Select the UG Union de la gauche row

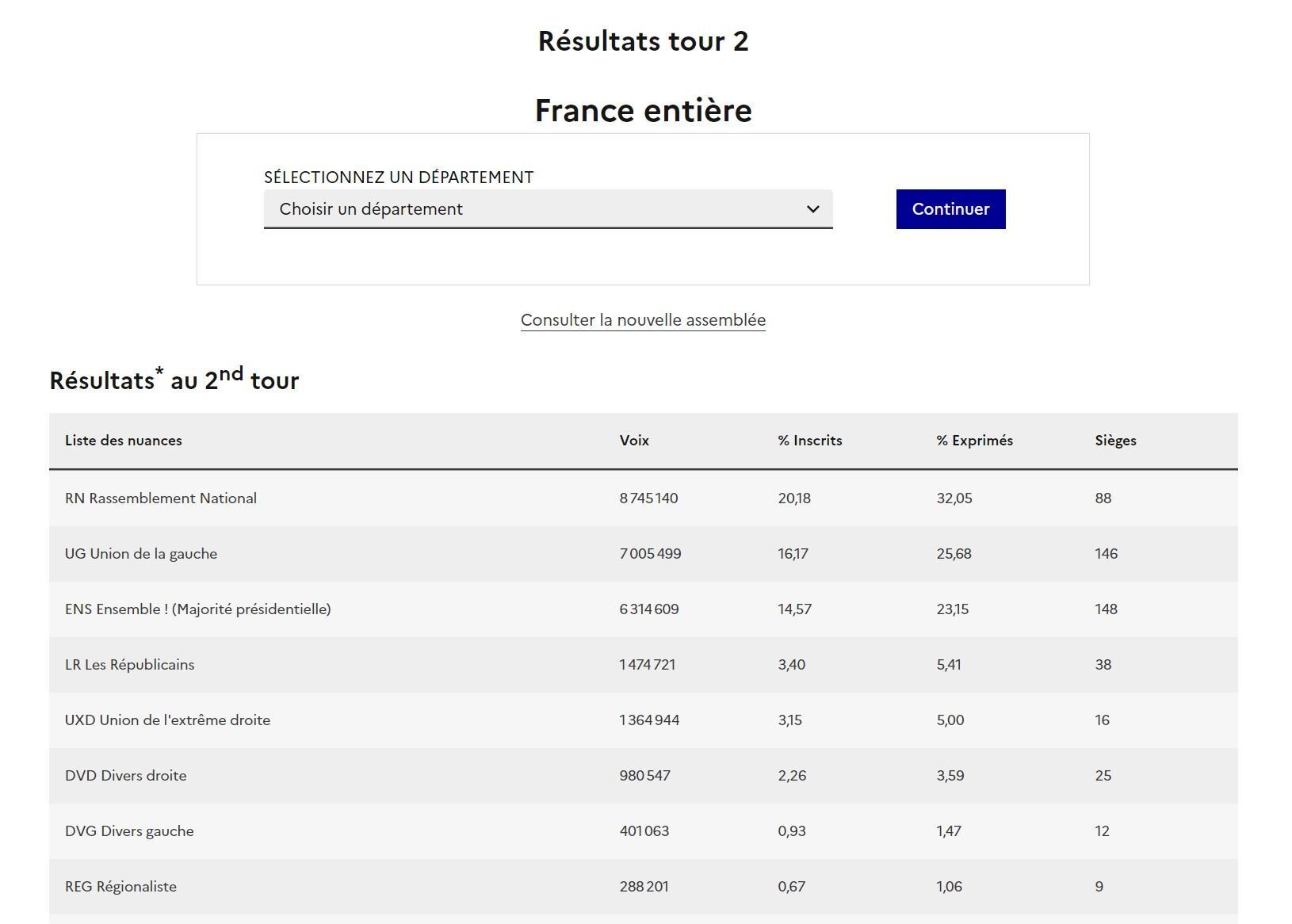[x=141, y=554]
